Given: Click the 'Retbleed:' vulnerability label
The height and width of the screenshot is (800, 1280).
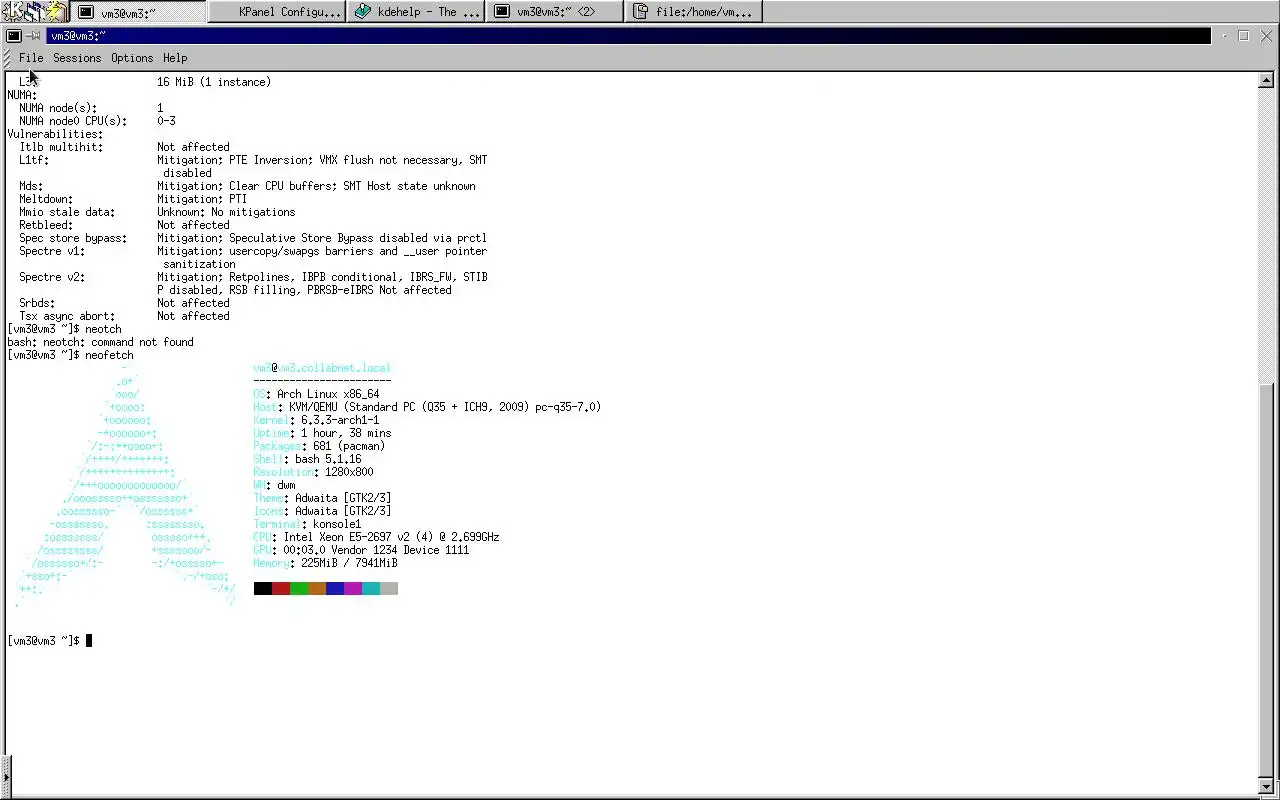Looking at the screenshot, I should [46, 225].
